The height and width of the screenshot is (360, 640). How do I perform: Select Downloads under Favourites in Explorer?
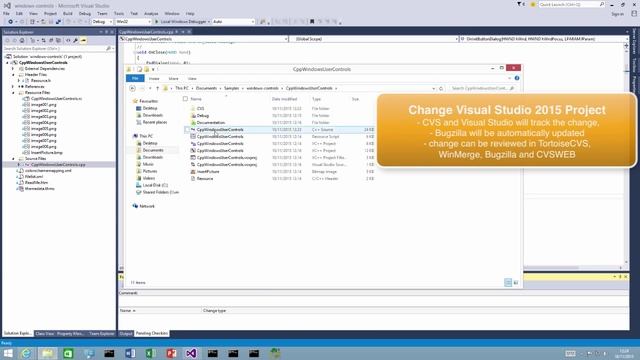153,115
